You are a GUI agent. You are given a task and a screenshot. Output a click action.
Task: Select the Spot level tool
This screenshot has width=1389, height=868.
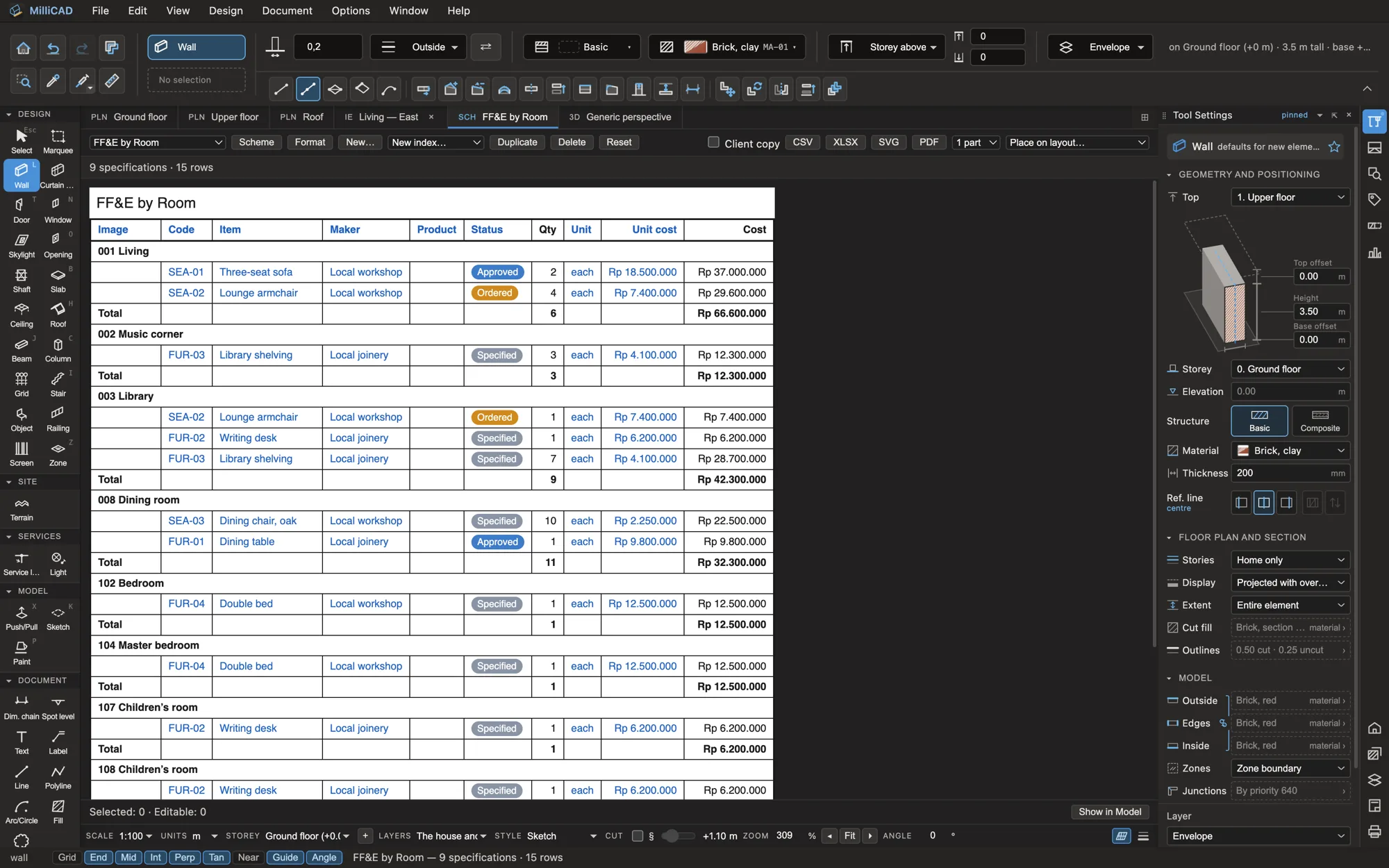(x=58, y=707)
